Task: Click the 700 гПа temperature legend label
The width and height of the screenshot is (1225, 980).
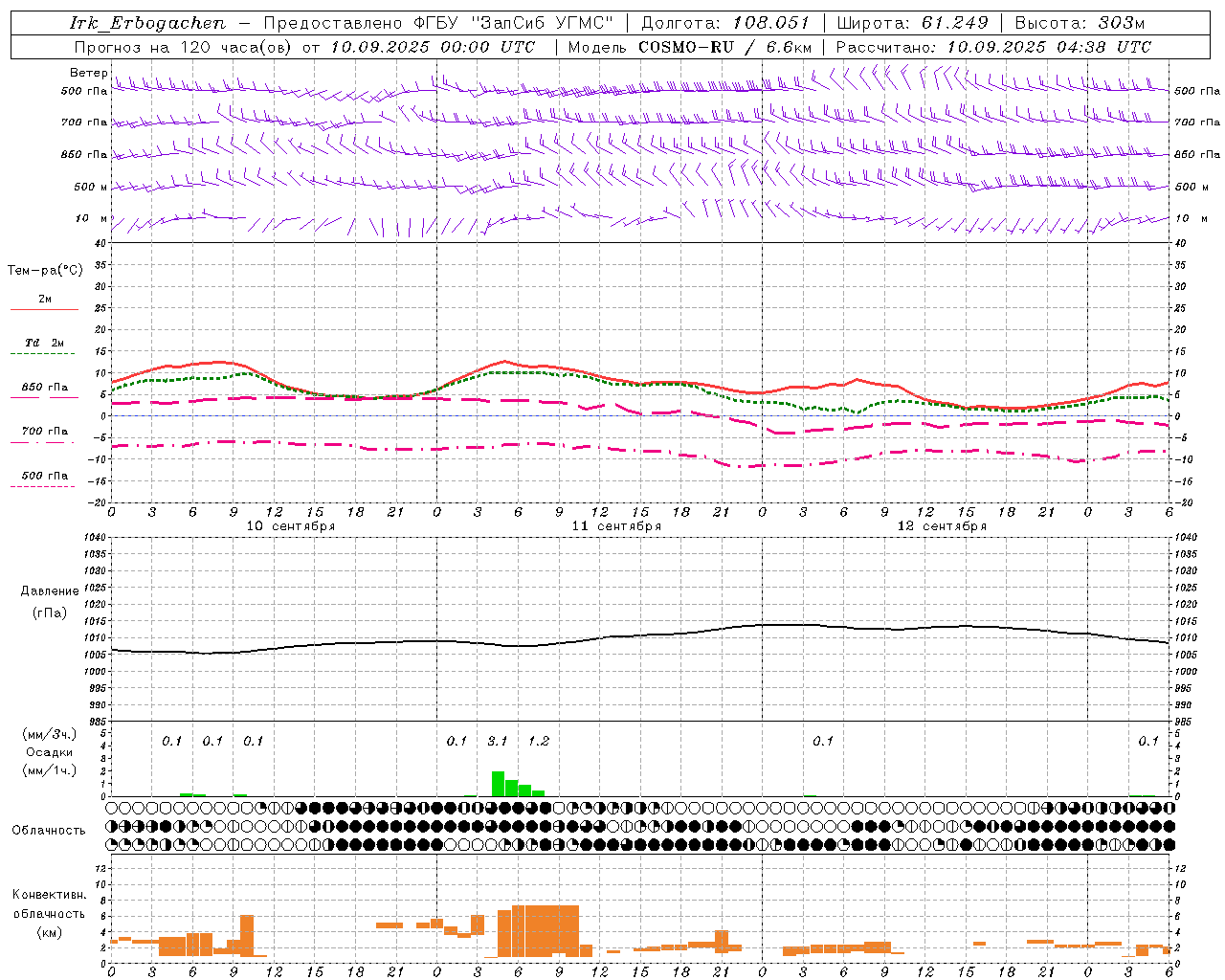Action: tap(45, 431)
